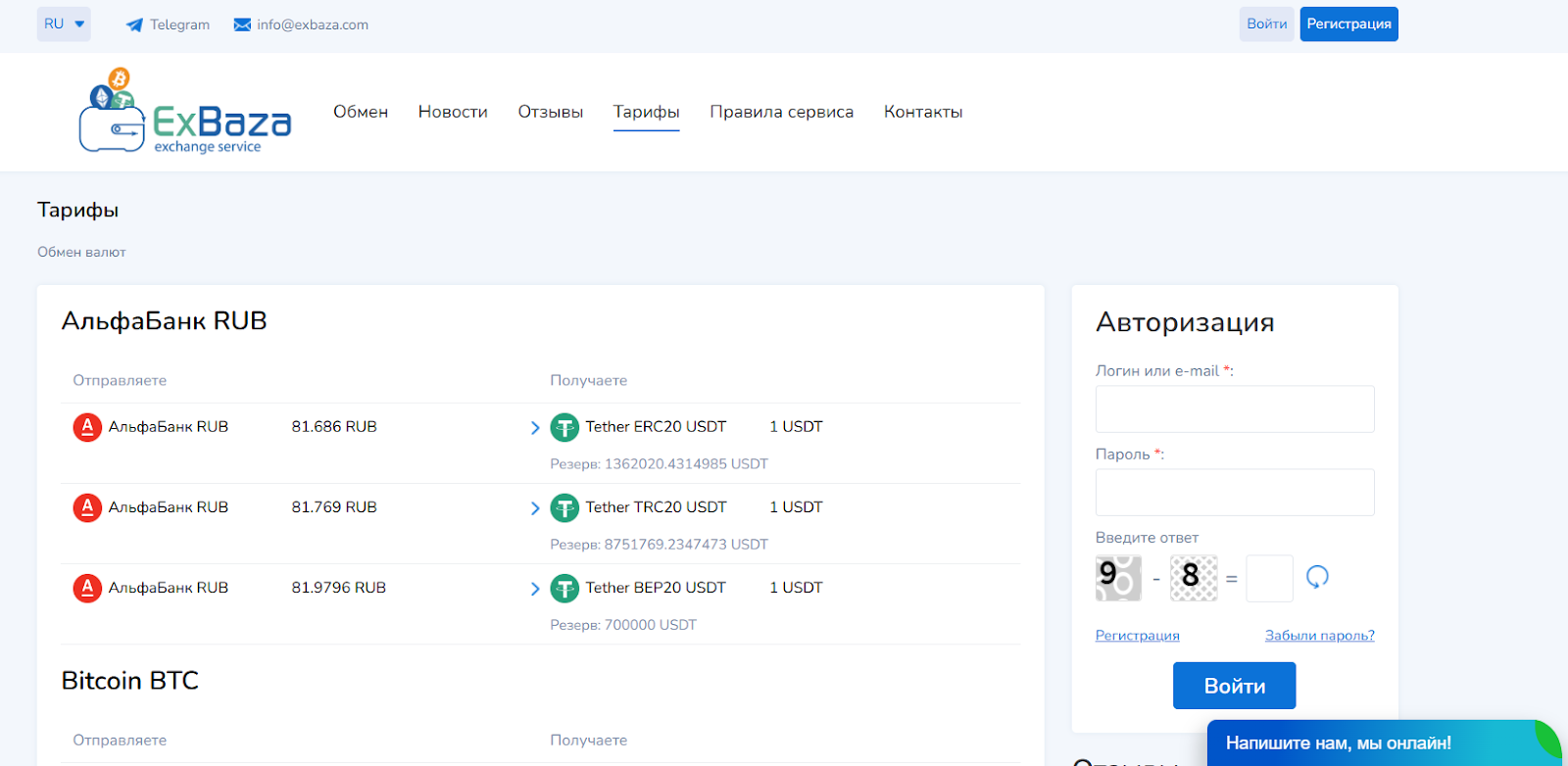Screen dimensions: 1568x766
Task: Click the Telegram paper plane icon
Action: coord(134,24)
